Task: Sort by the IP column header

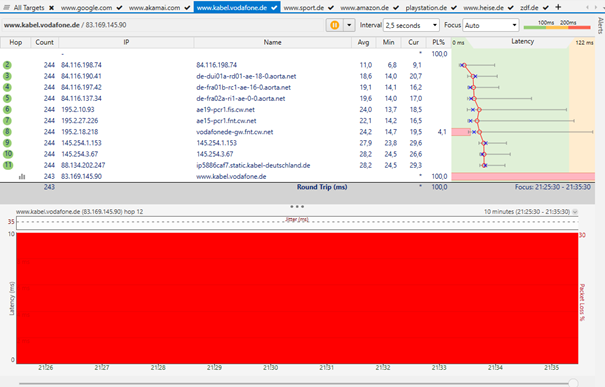Action: click(x=126, y=42)
